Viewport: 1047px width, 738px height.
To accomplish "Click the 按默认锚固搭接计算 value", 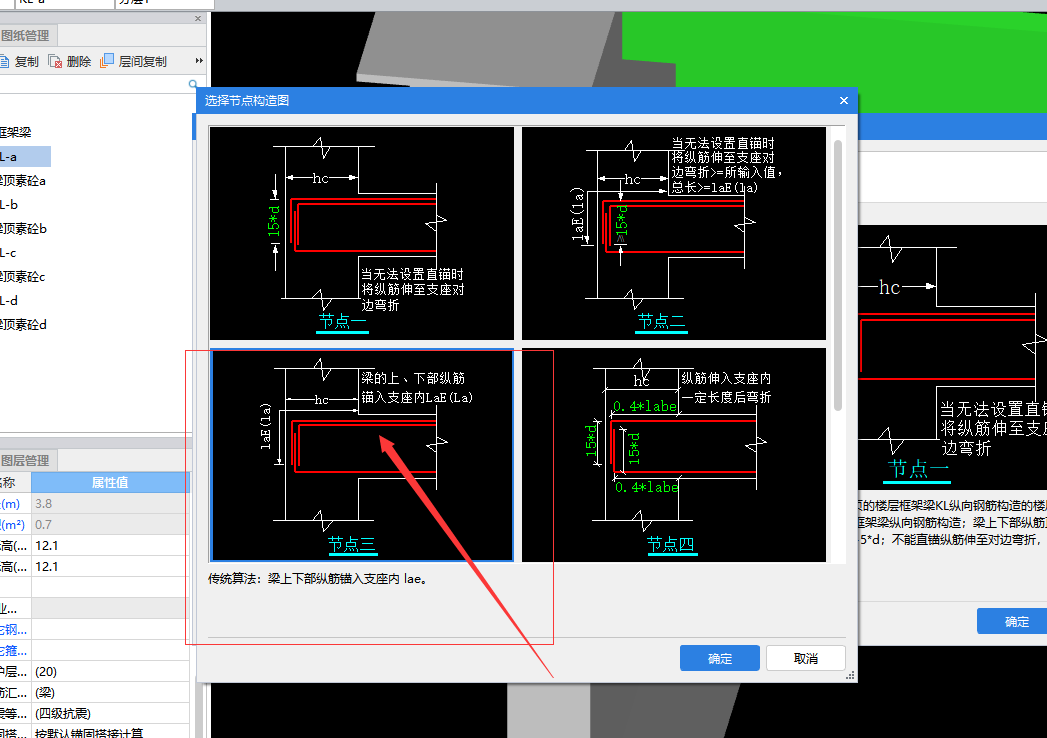I will pyautogui.click(x=110, y=732).
